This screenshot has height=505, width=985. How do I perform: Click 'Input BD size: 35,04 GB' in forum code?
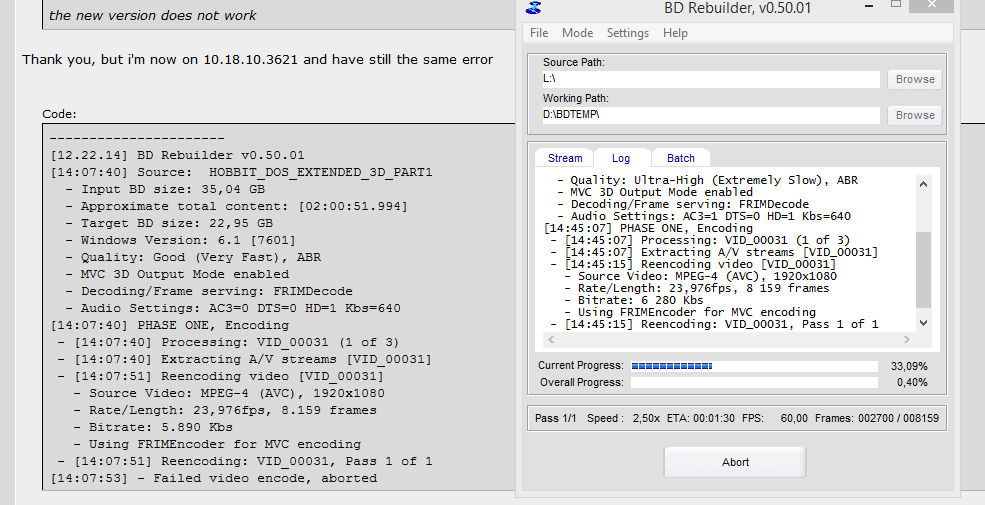(173, 189)
